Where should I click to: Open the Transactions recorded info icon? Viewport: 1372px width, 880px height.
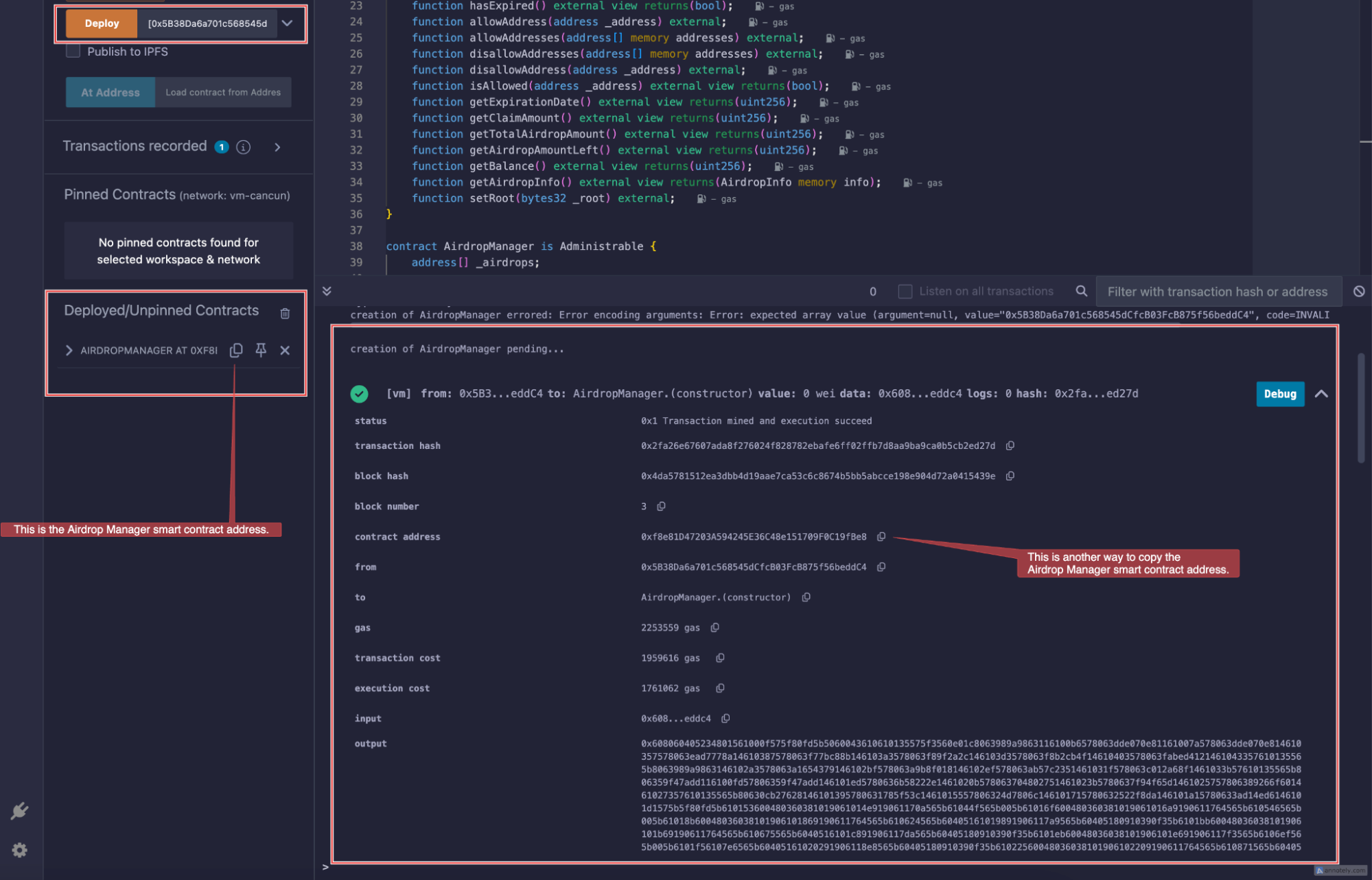[x=244, y=147]
